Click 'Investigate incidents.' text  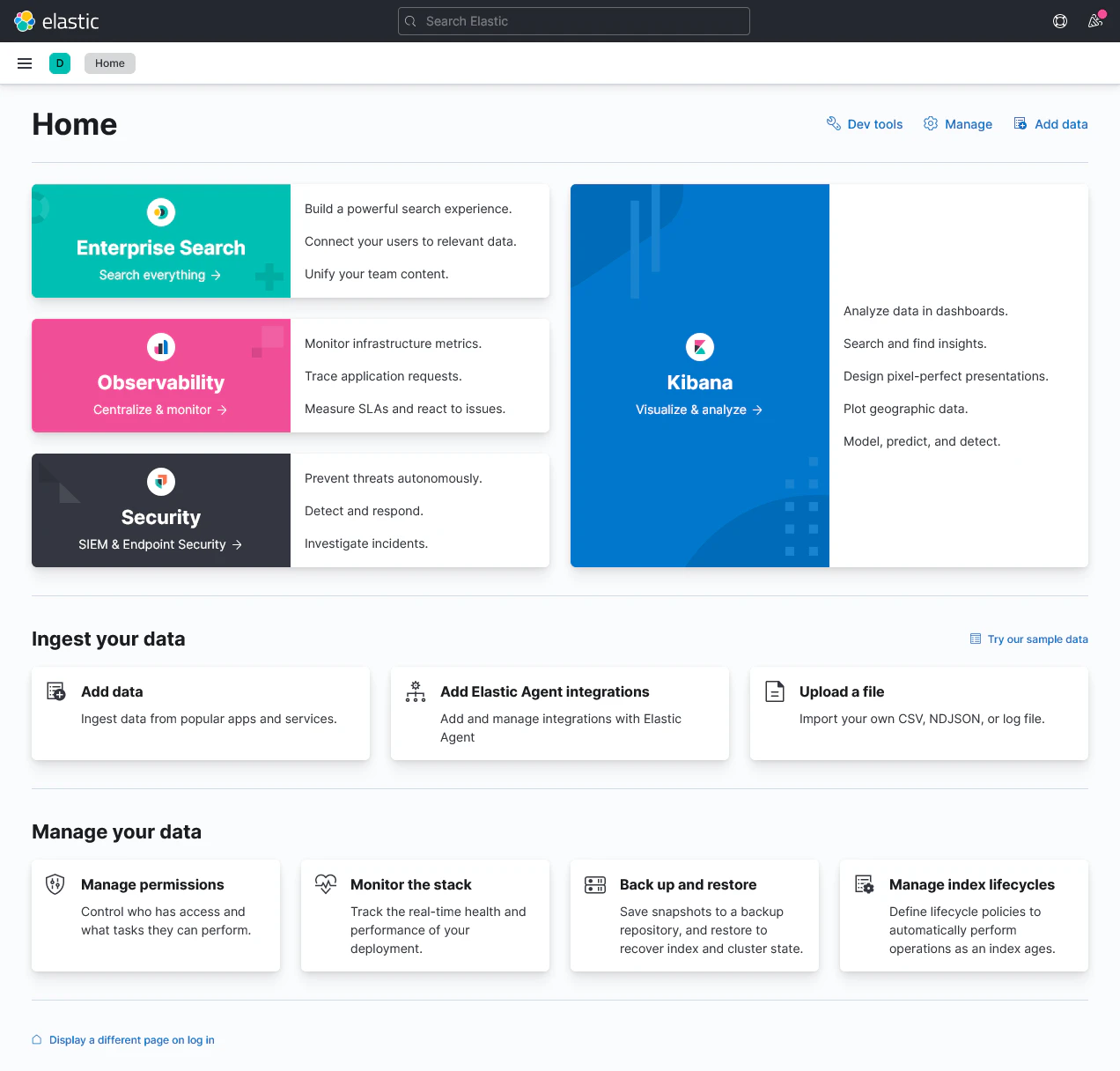pos(366,543)
